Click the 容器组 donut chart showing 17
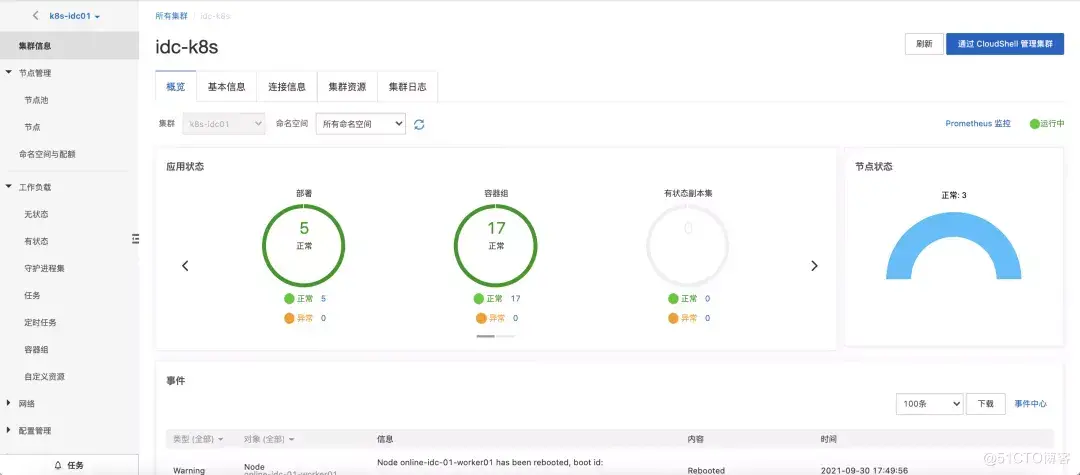This screenshot has width=1080, height=475. (x=496, y=245)
